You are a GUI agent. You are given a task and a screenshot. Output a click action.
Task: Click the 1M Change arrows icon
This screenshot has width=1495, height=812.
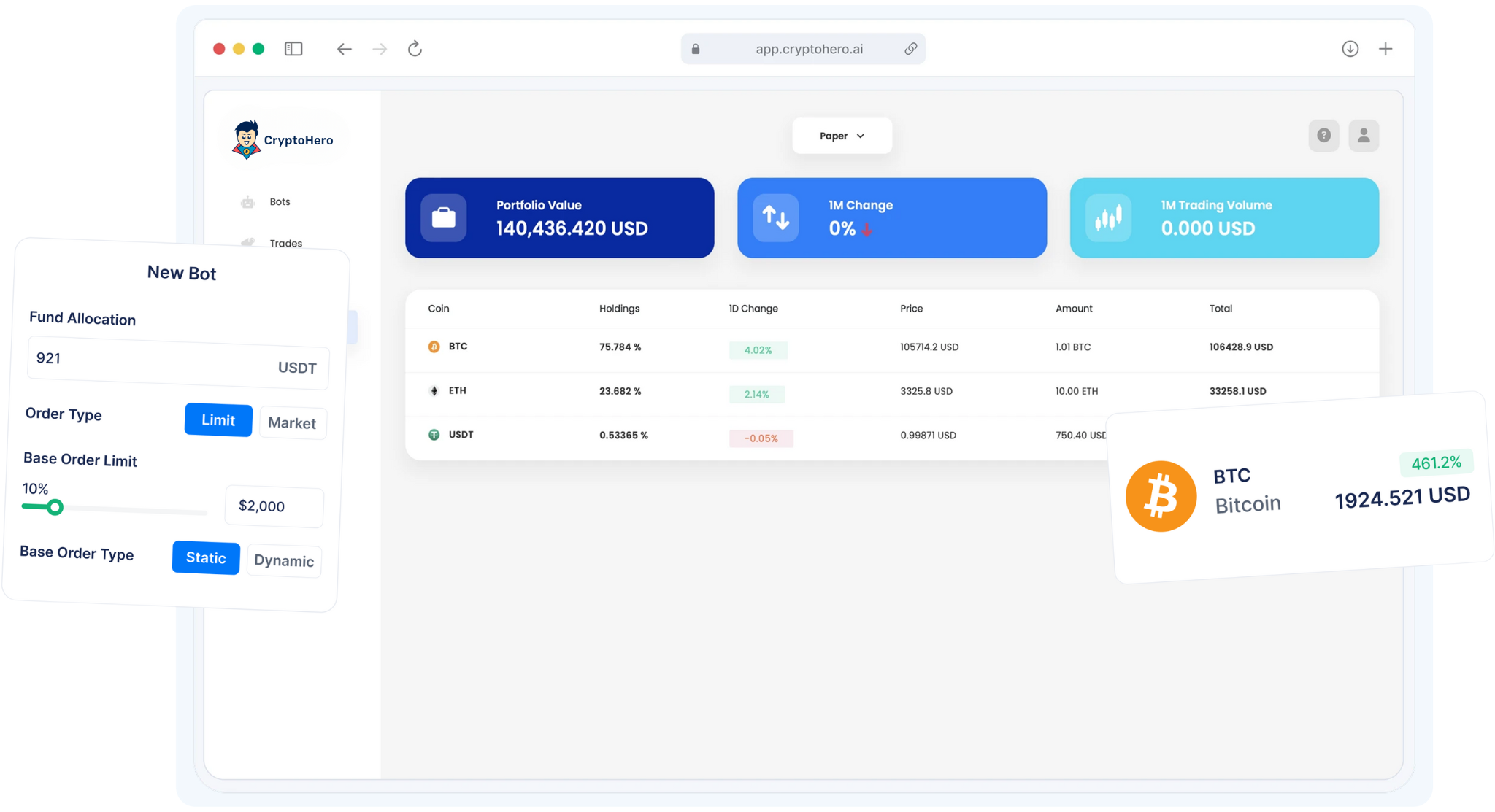tap(775, 217)
